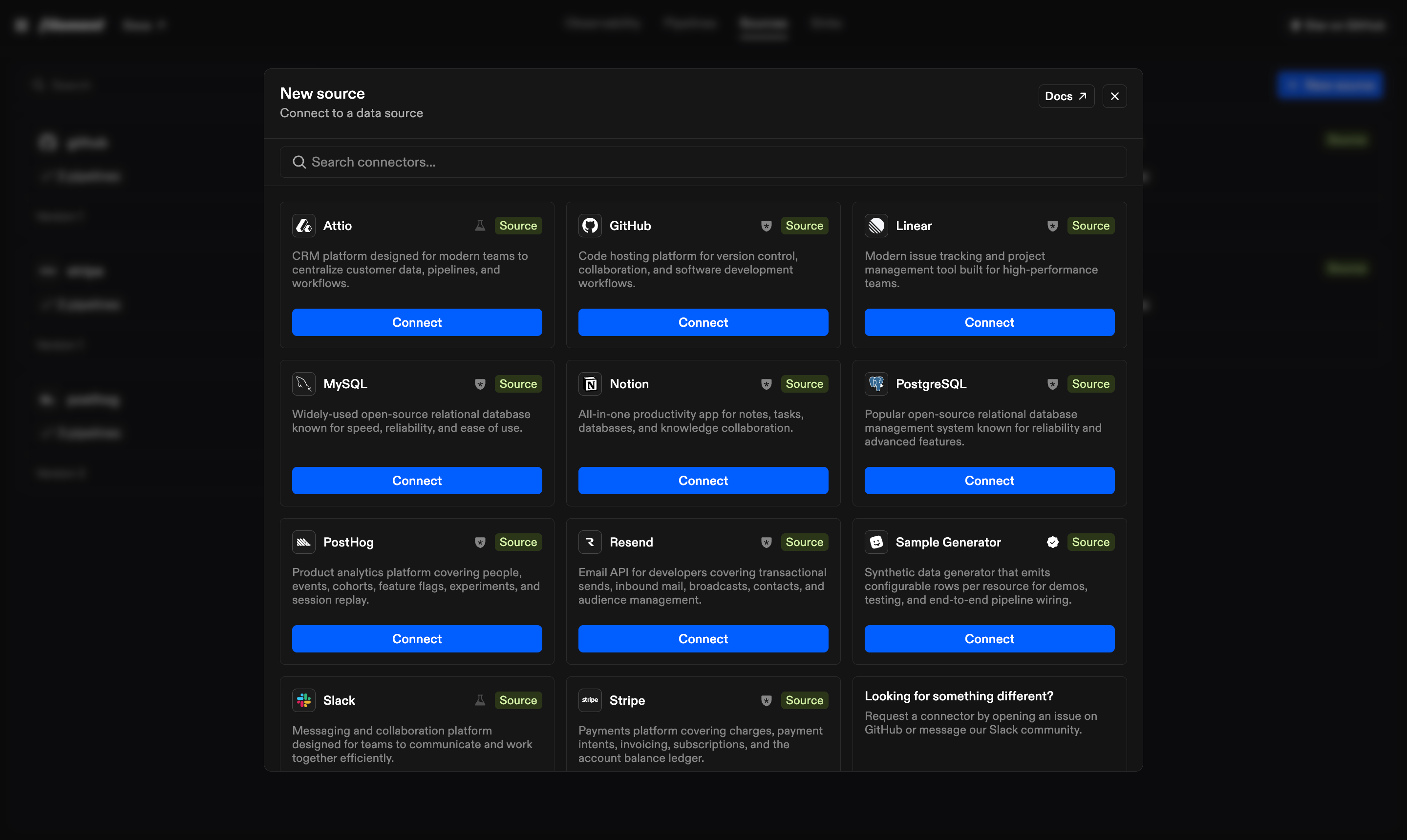Image resolution: width=1407 pixels, height=840 pixels.
Task: Click the blurred Sources tab in top navigation
Action: (763, 24)
